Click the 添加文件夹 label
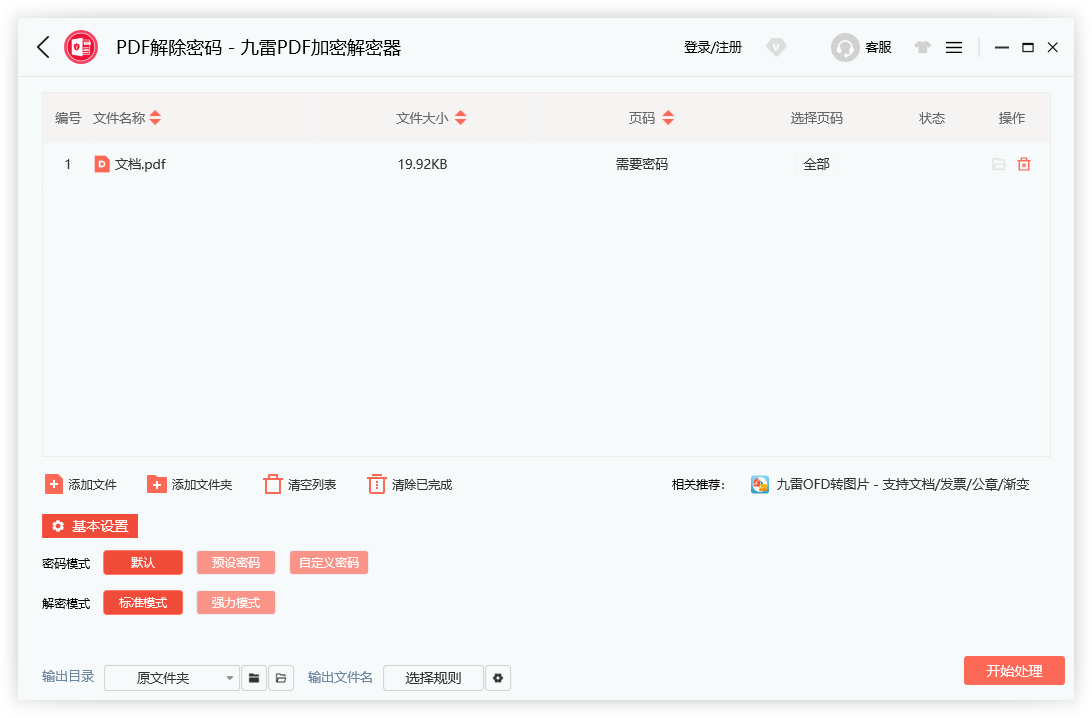This screenshot has height=718, width=1092. click(202, 485)
